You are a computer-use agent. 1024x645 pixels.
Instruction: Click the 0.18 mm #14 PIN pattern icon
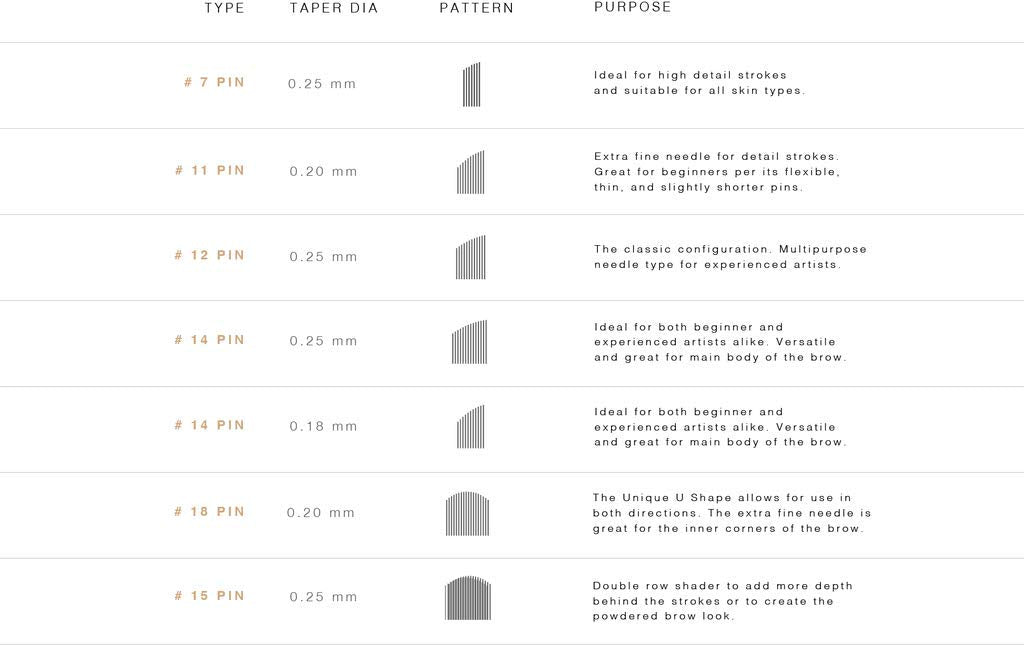[471, 427]
